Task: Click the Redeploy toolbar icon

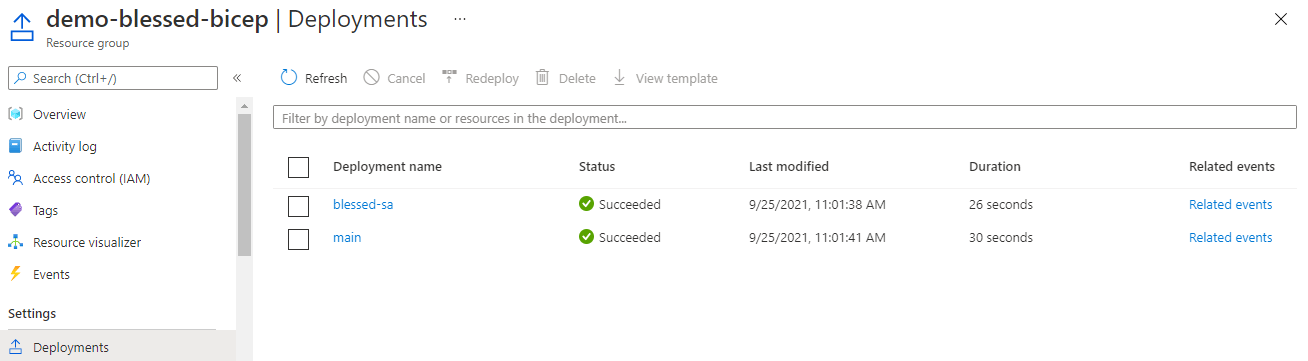Action: 449,77
